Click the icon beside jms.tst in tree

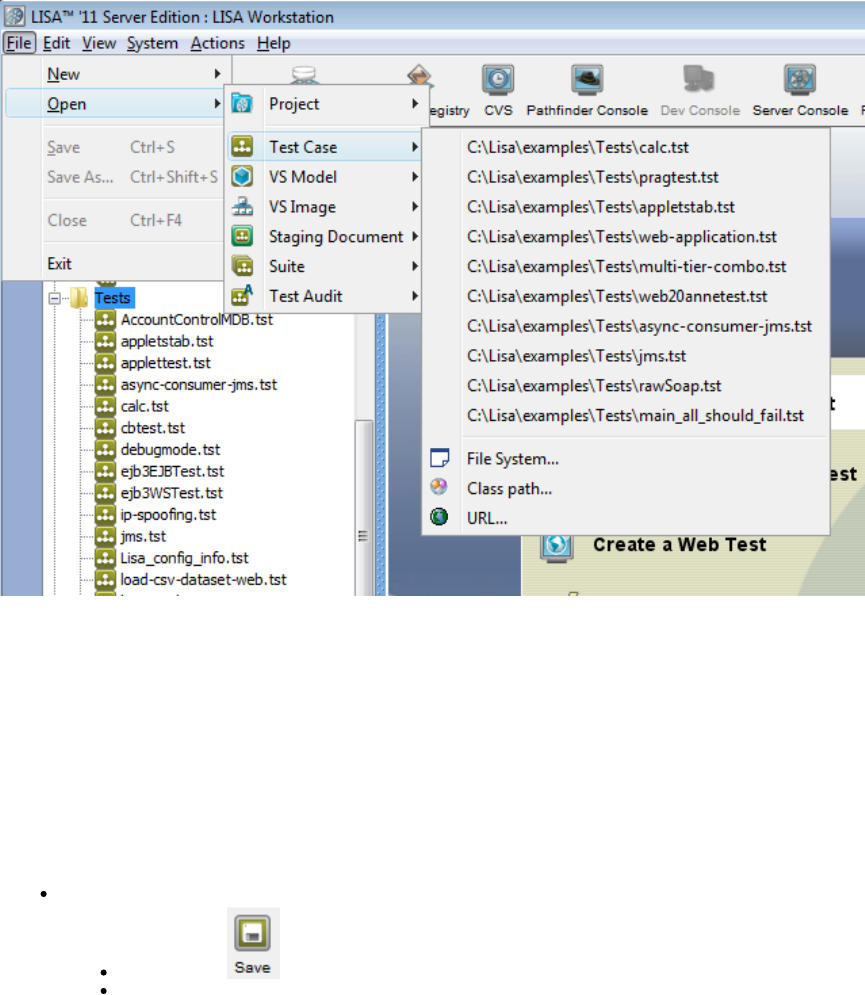[105, 536]
